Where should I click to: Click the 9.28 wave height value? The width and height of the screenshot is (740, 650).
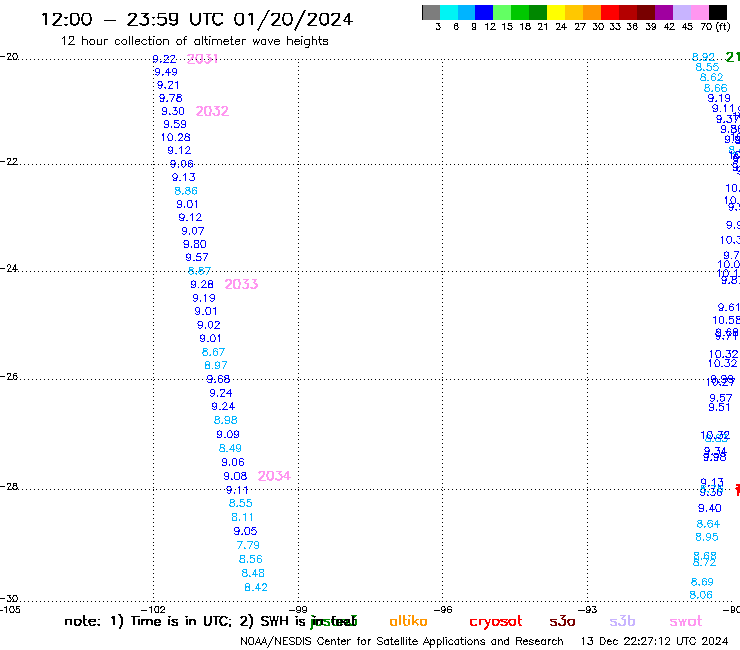[x=202, y=285]
